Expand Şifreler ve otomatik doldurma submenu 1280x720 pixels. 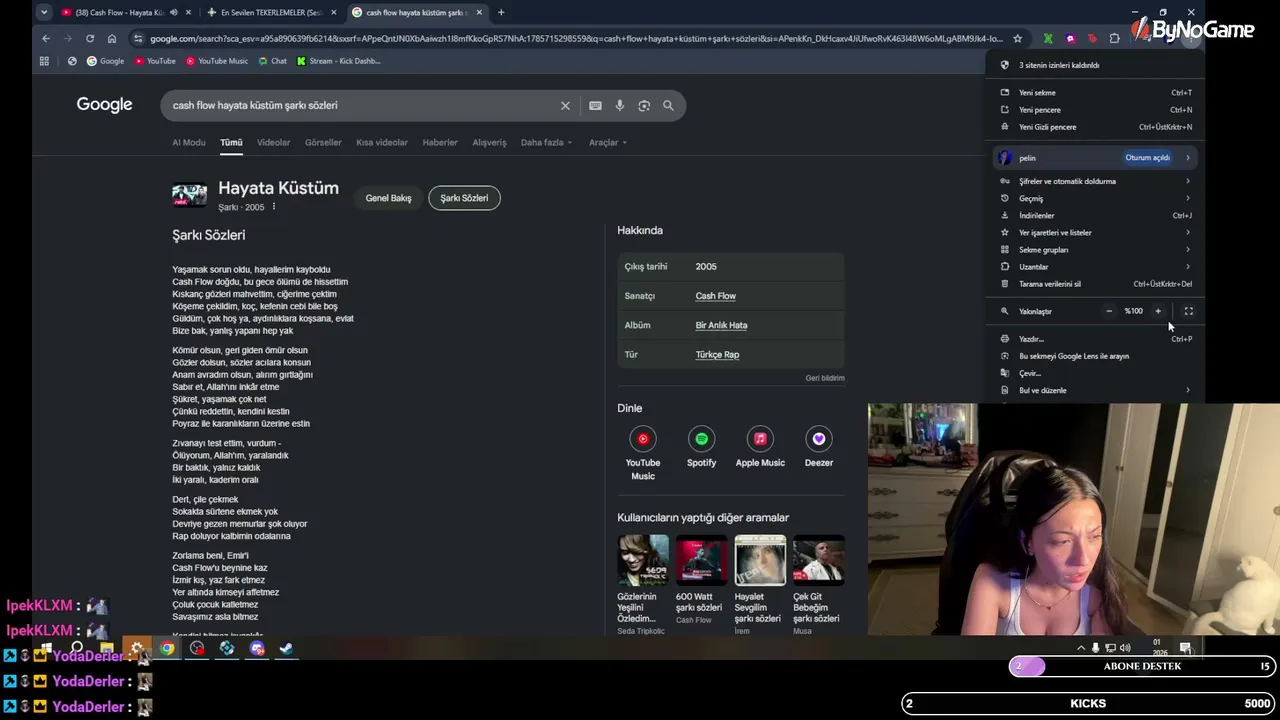click(x=1188, y=181)
